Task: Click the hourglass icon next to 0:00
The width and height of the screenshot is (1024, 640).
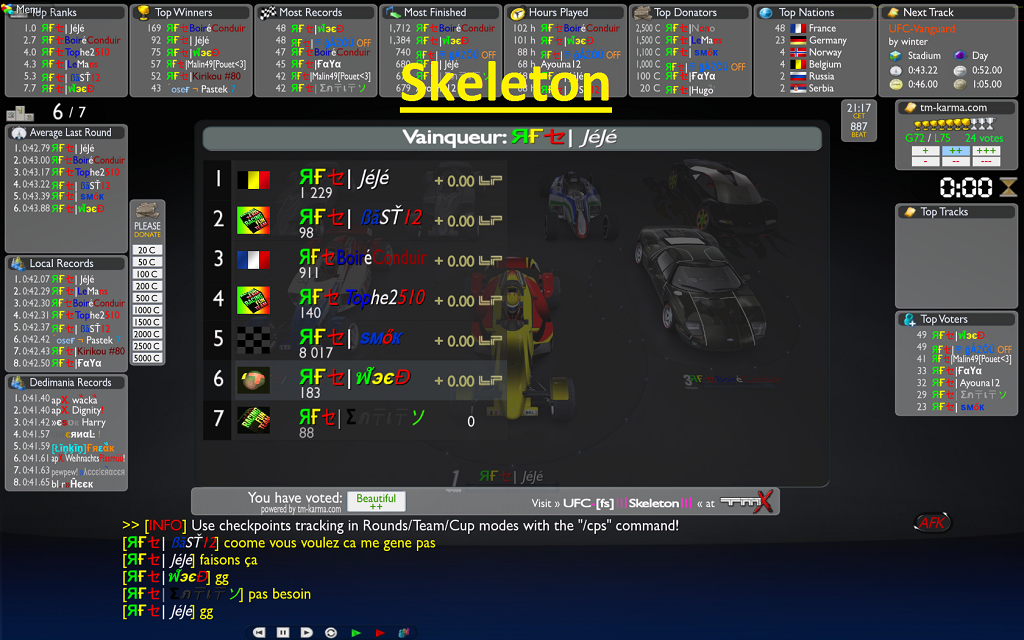Action: click(1008, 187)
